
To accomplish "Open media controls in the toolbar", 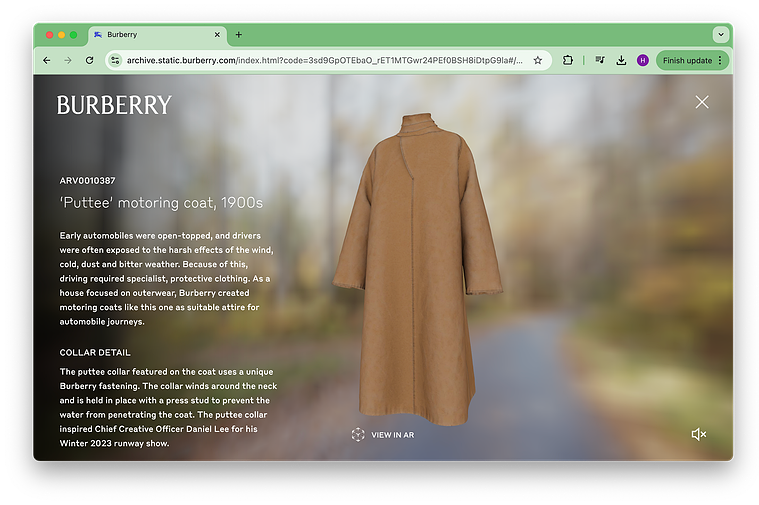I will tap(600, 61).
